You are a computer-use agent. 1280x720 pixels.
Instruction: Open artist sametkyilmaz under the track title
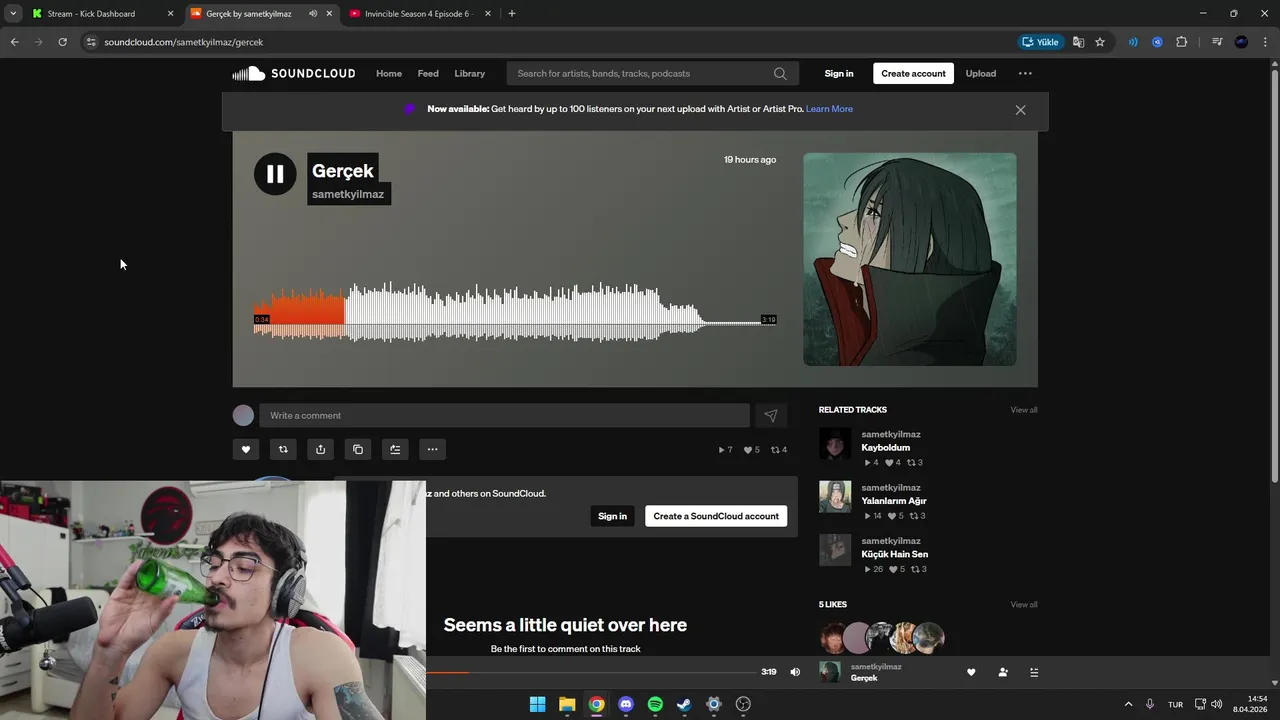(x=348, y=194)
